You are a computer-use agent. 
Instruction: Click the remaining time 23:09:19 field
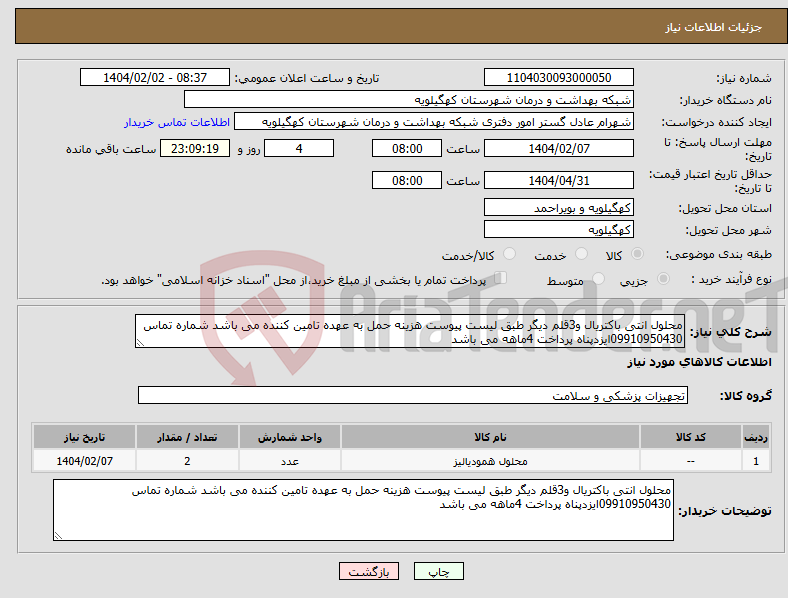point(195,148)
